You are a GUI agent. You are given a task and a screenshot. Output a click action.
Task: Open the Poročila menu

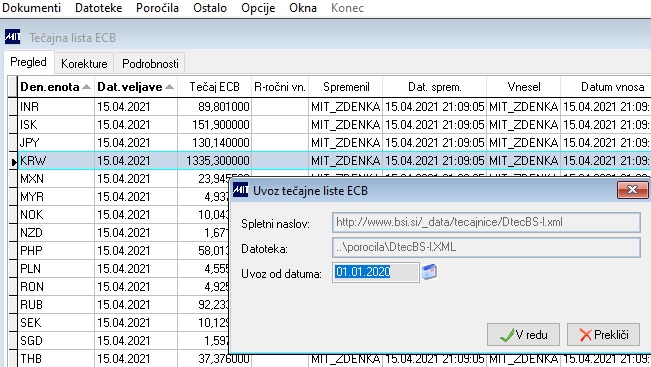[x=157, y=8]
